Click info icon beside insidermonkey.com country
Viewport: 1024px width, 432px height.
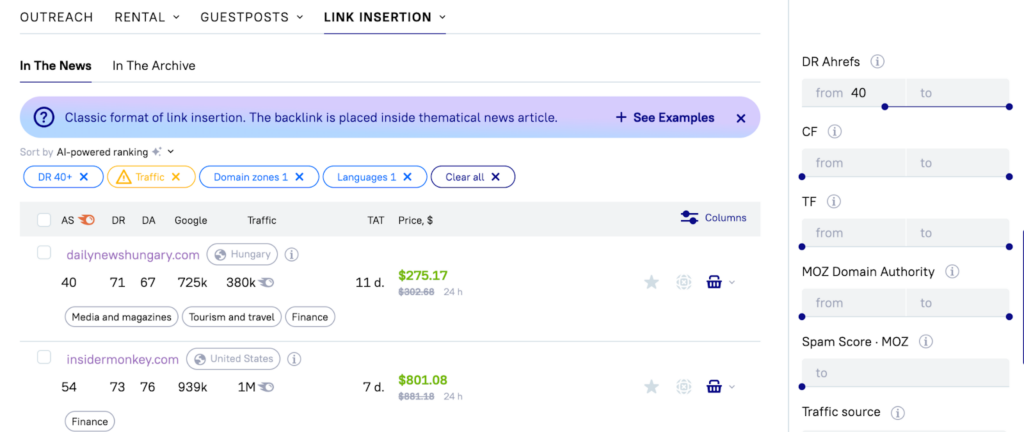pyautogui.click(x=294, y=359)
